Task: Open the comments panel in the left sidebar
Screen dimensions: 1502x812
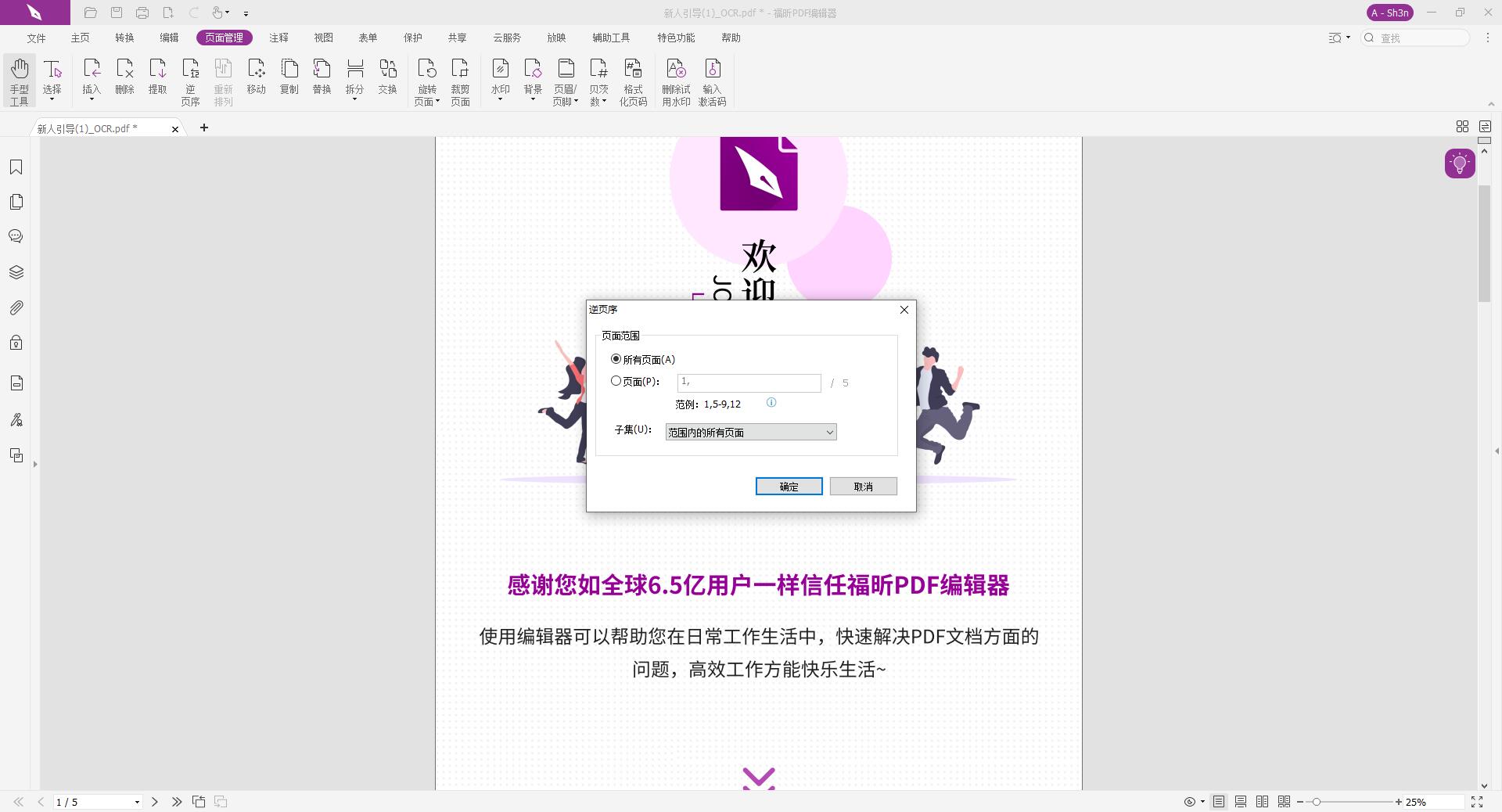Action: [16, 235]
